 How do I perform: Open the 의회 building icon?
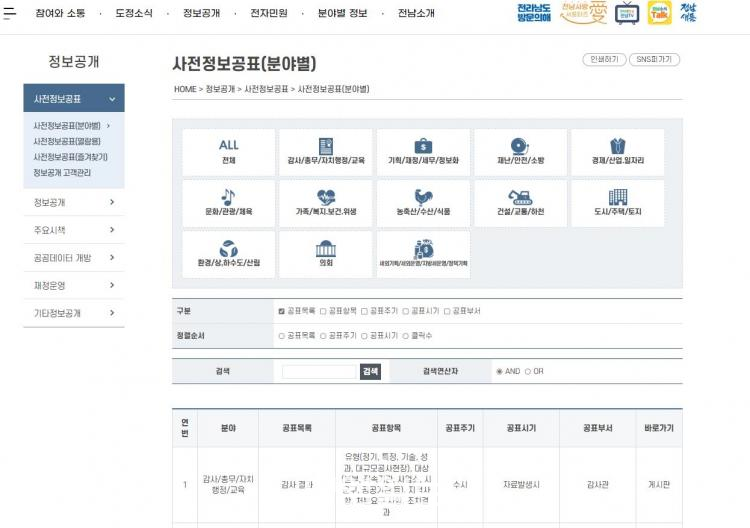[x=325, y=248]
